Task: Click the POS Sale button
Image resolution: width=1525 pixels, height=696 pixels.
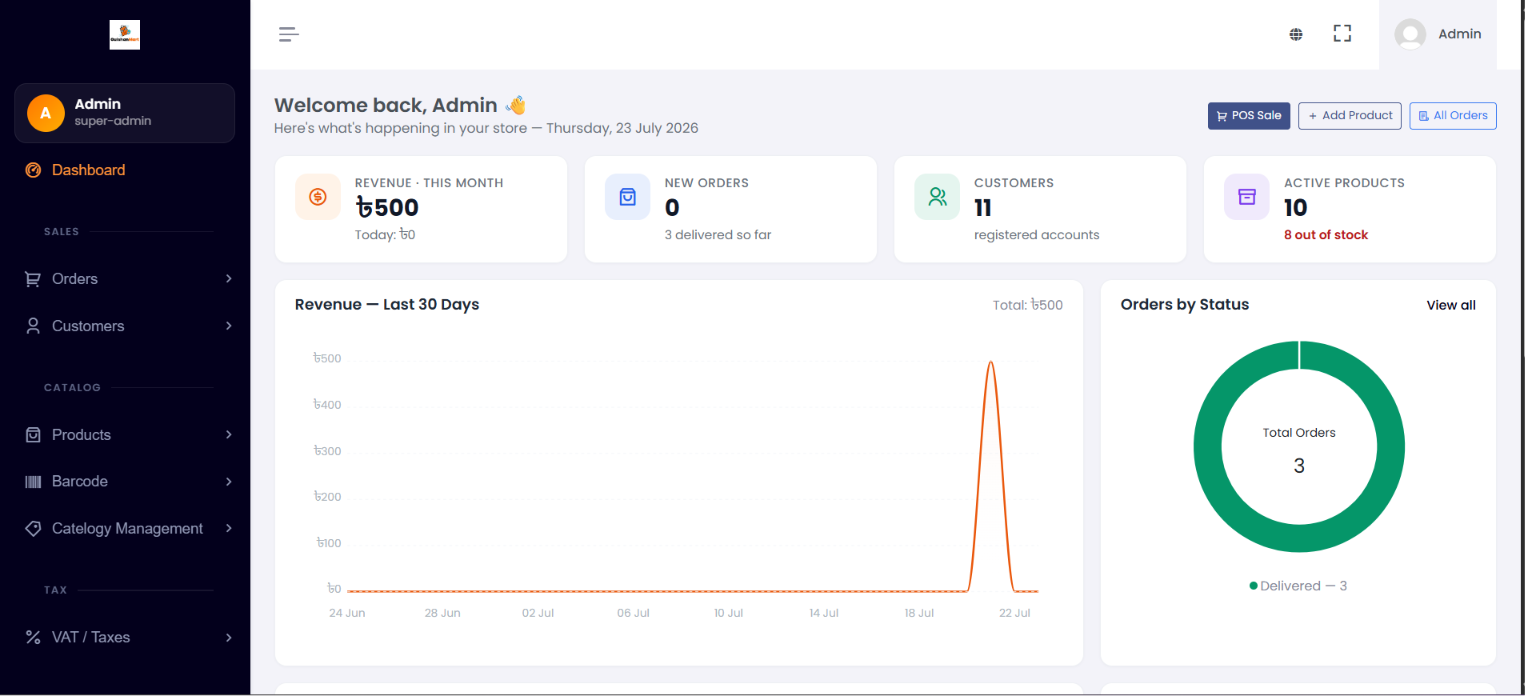Action: pyautogui.click(x=1249, y=116)
